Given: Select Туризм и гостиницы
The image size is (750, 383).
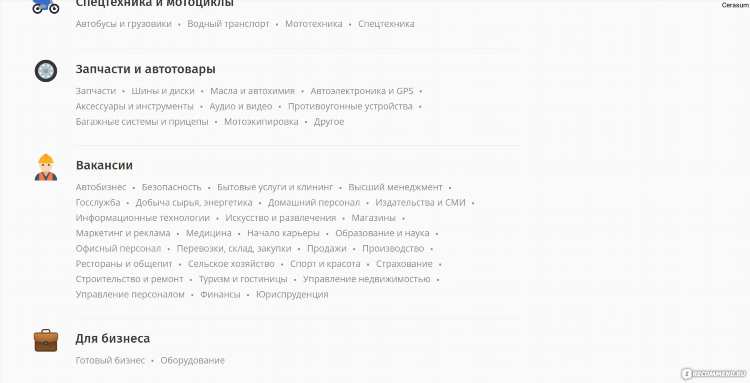Looking at the screenshot, I should pyautogui.click(x=243, y=279).
